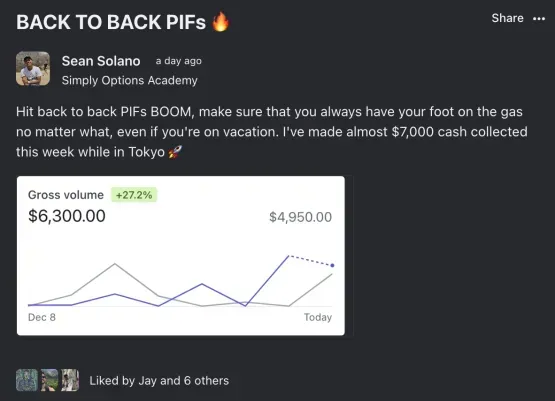Open Sean Solano's profile picture
Viewport: 555px width, 401px height.
coord(33,69)
